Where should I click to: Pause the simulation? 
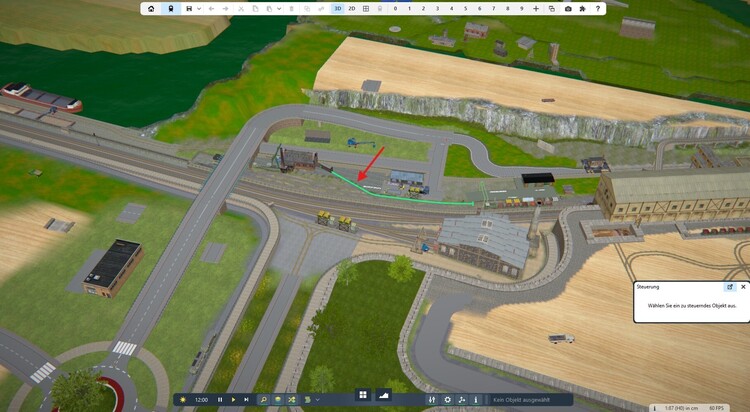point(220,399)
